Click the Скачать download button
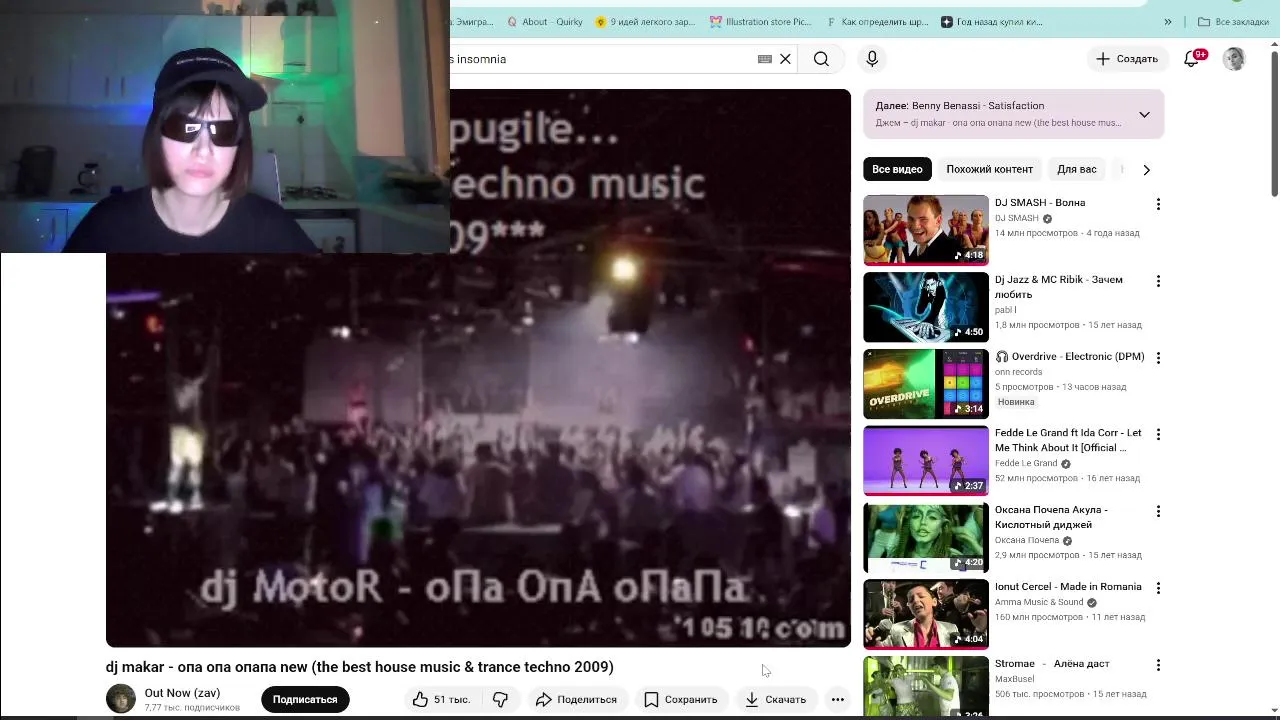Image resolution: width=1280 pixels, height=720 pixels. point(776,699)
